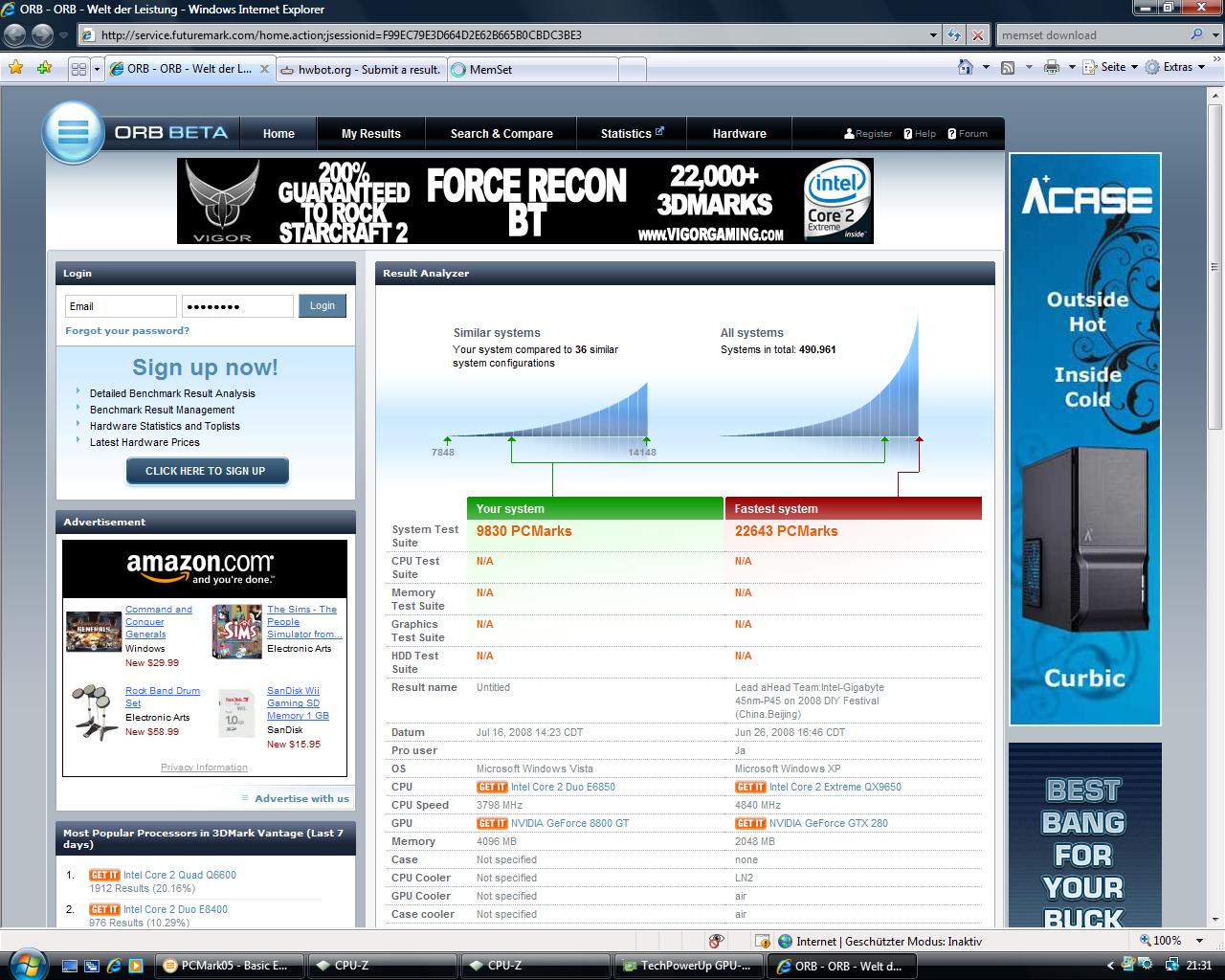Click the Advertise with us link
The image size is (1225, 980).
pos(301,798)
